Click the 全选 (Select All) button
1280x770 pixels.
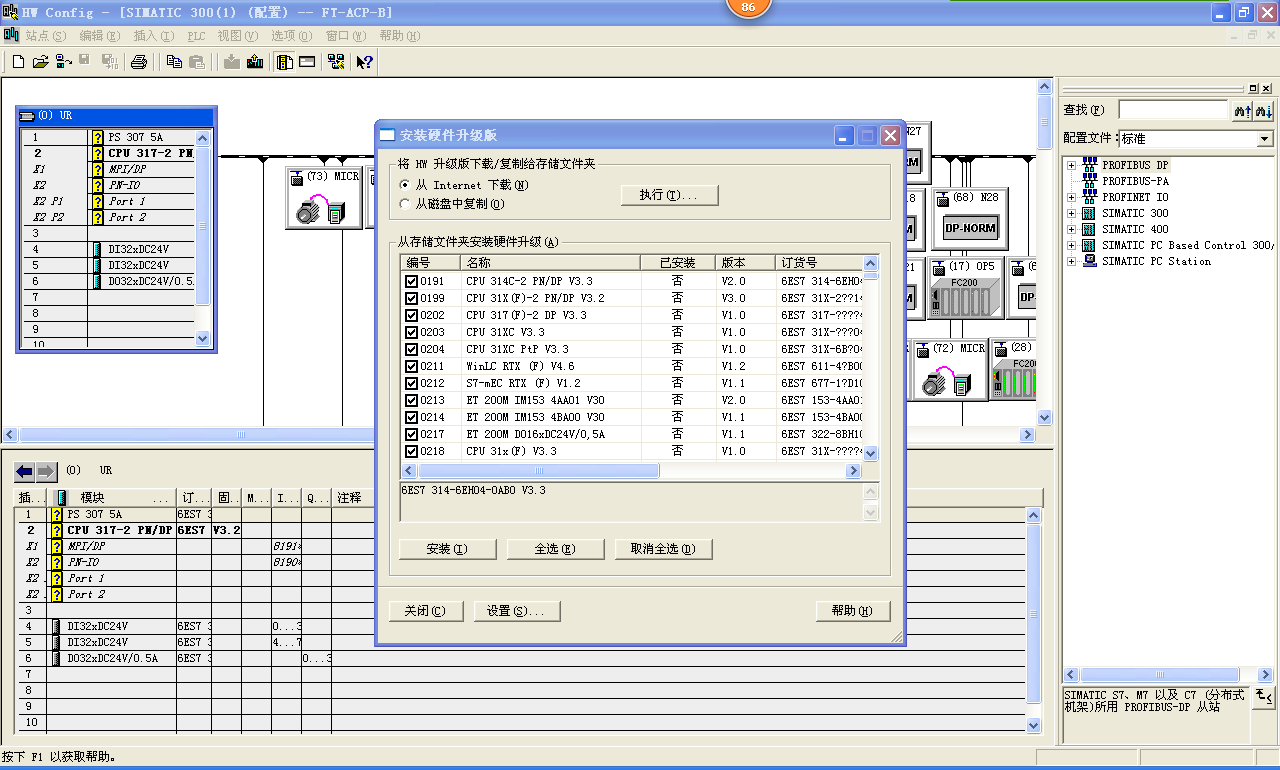[x=555, y=549]
